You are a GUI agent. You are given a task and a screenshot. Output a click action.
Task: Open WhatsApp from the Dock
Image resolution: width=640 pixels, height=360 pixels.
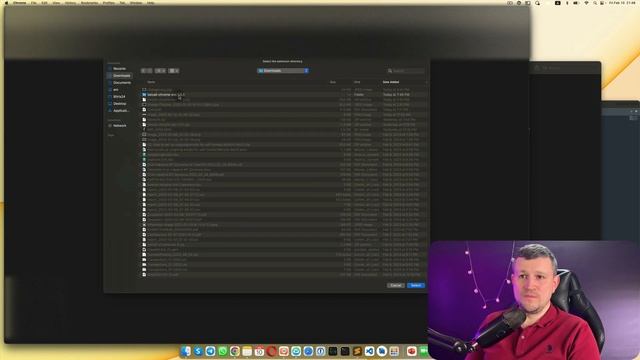222,351
